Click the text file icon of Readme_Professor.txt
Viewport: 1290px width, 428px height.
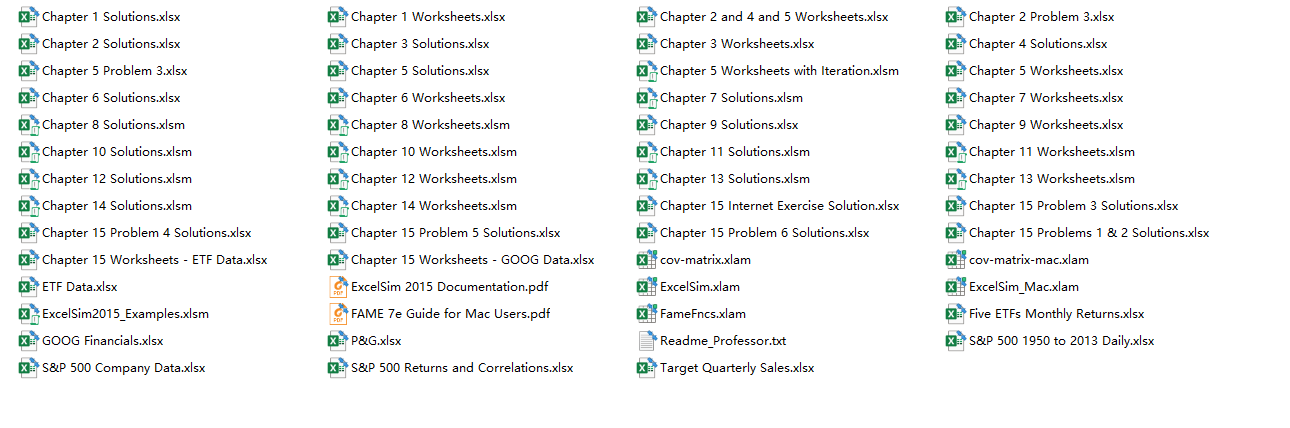646,341
